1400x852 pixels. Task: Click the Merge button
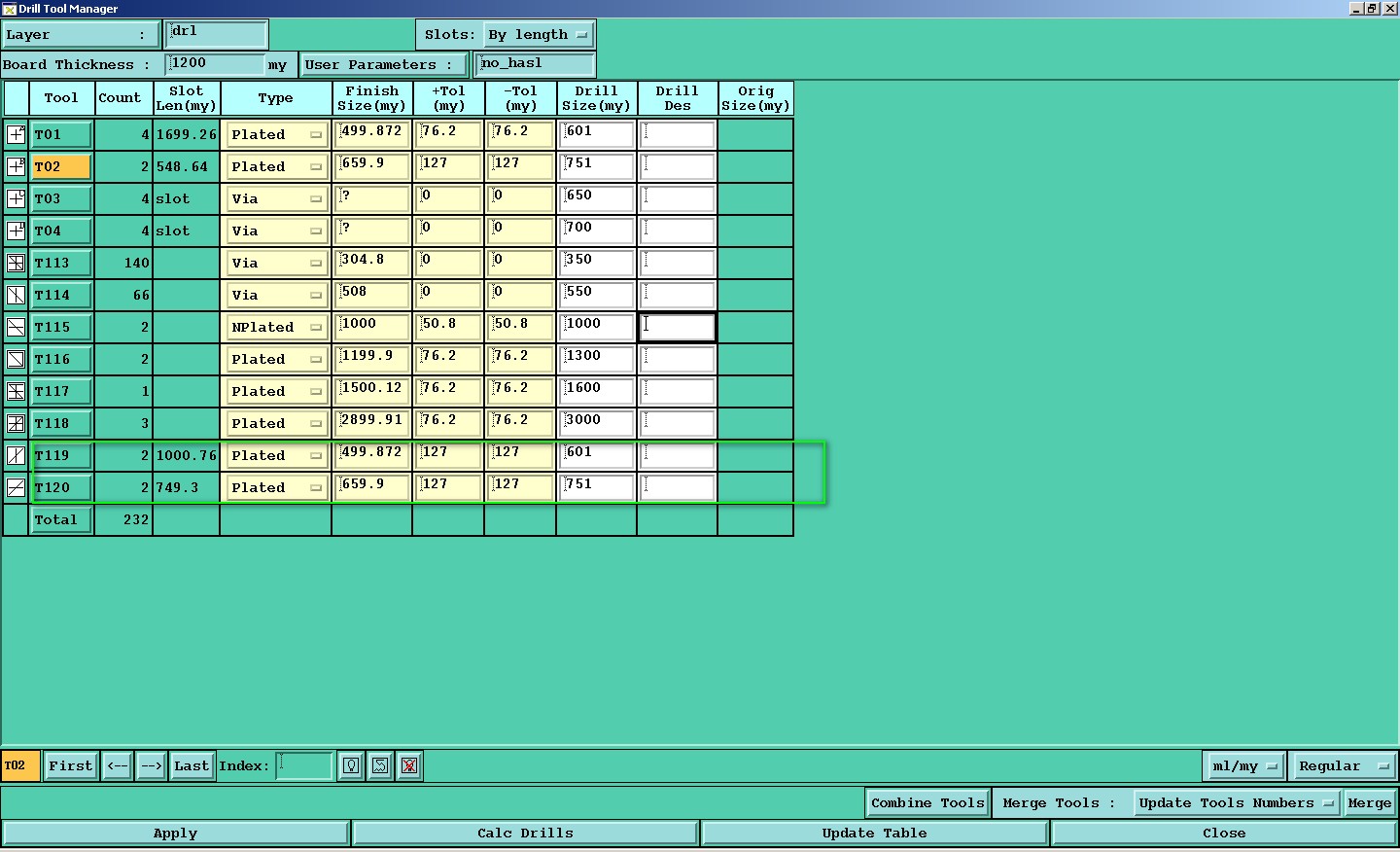[1369, 802]
